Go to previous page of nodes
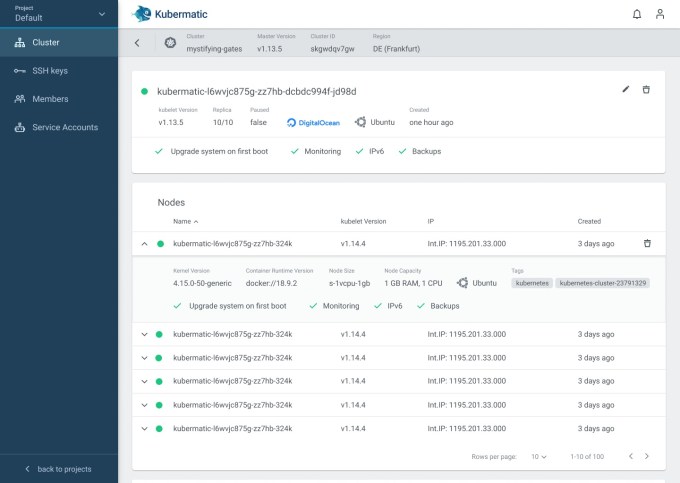 click(x=630, y=456)
